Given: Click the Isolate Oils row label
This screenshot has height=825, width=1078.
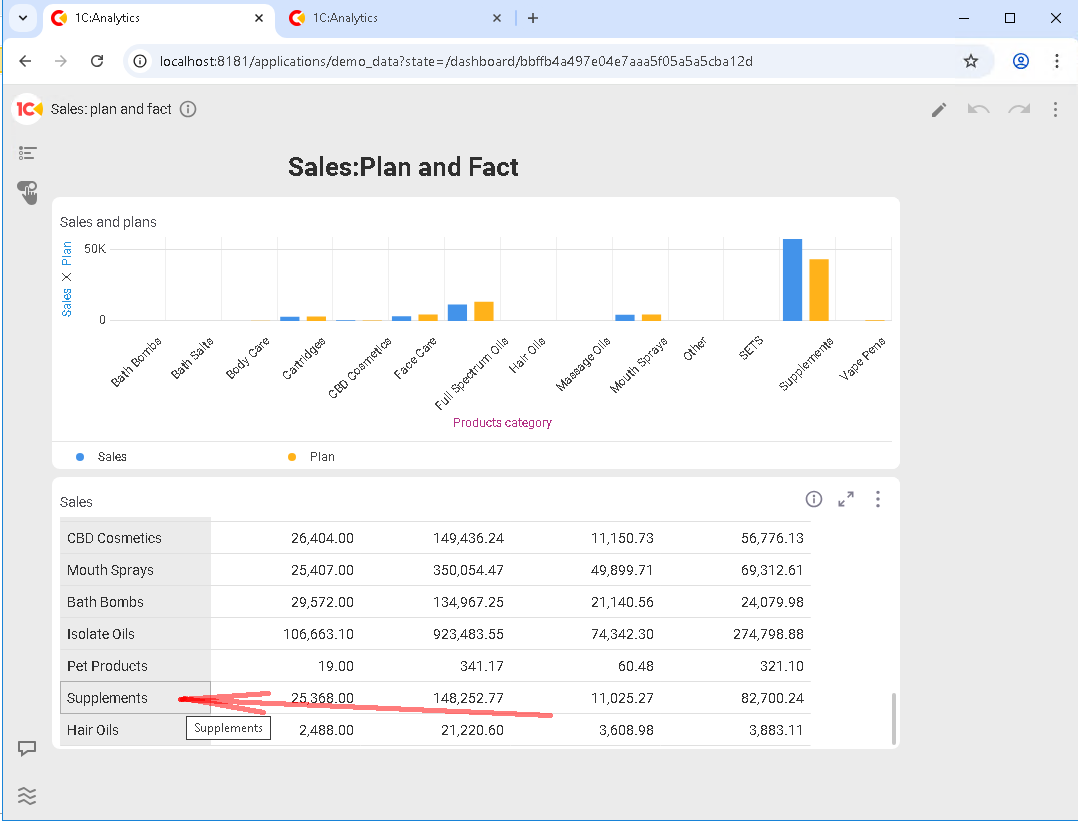Looking at the screenshot, I should click(x=101, y=634).
